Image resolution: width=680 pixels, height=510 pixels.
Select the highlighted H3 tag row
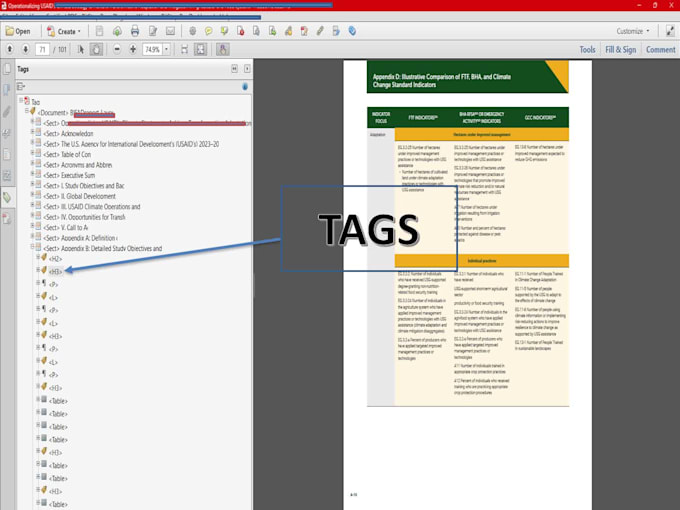[56, 271]
